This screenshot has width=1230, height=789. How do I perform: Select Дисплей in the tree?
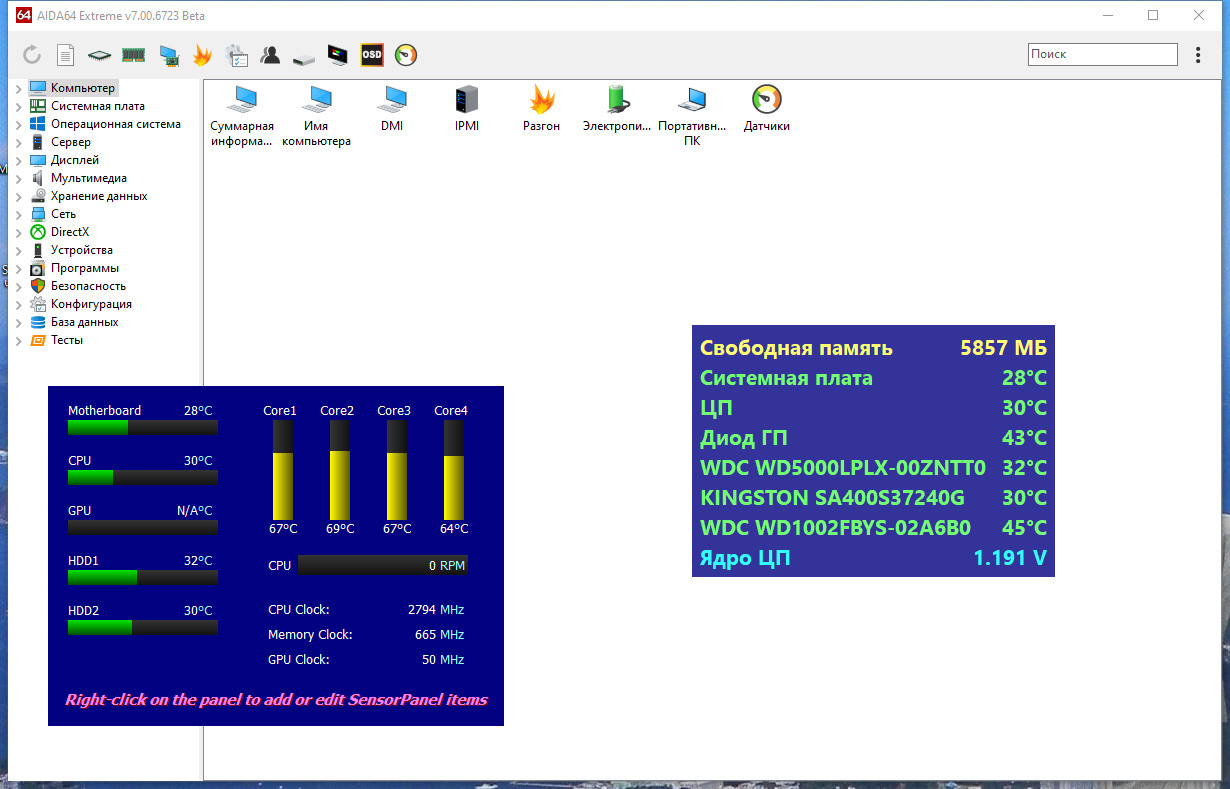click(75, 160)
